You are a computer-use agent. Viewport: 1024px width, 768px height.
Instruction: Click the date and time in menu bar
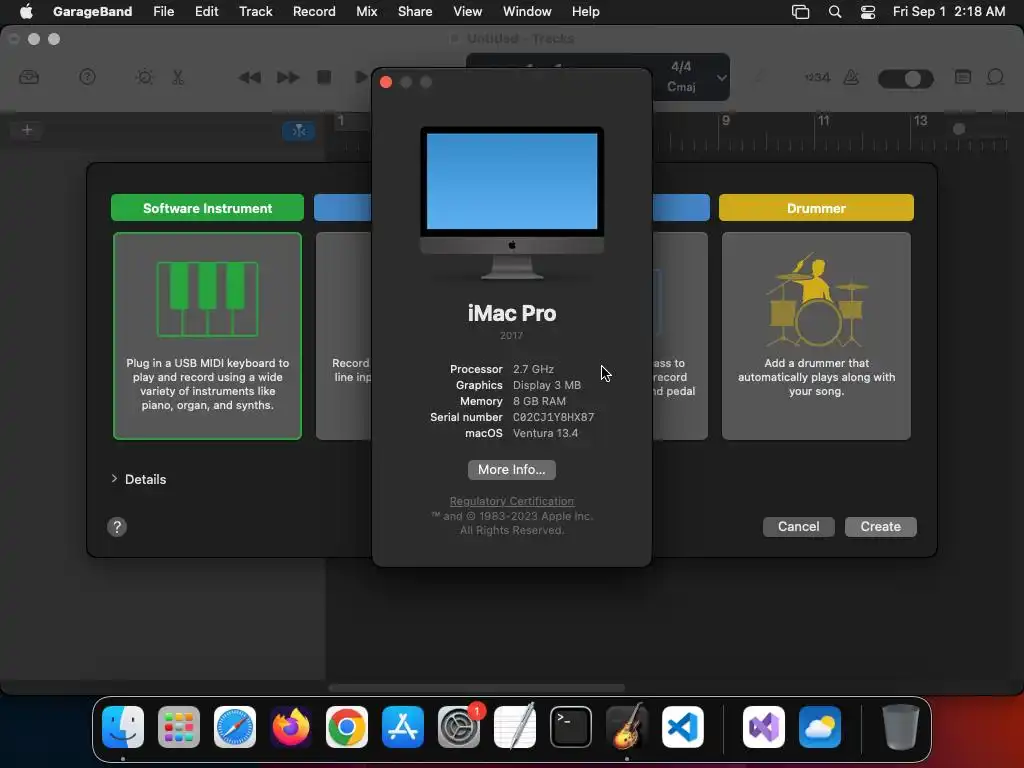tap(949, 11)
